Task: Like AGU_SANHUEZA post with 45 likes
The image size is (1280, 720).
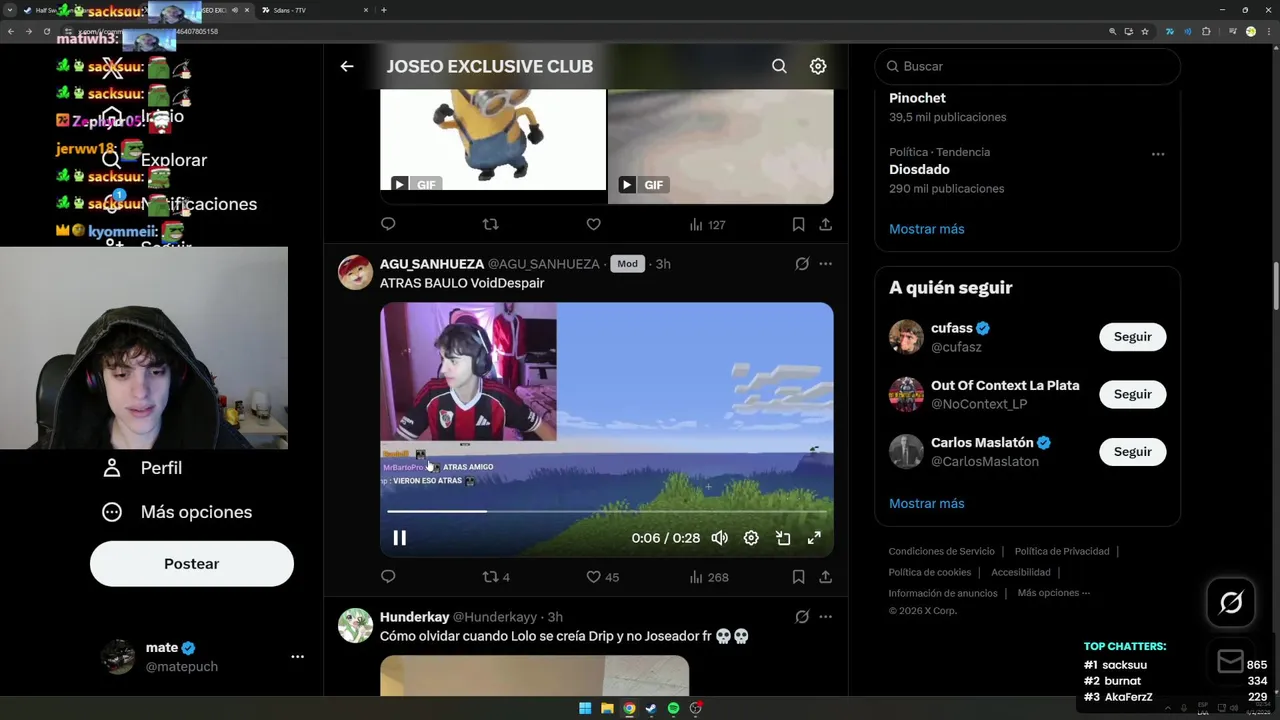Action: point(602,577)
